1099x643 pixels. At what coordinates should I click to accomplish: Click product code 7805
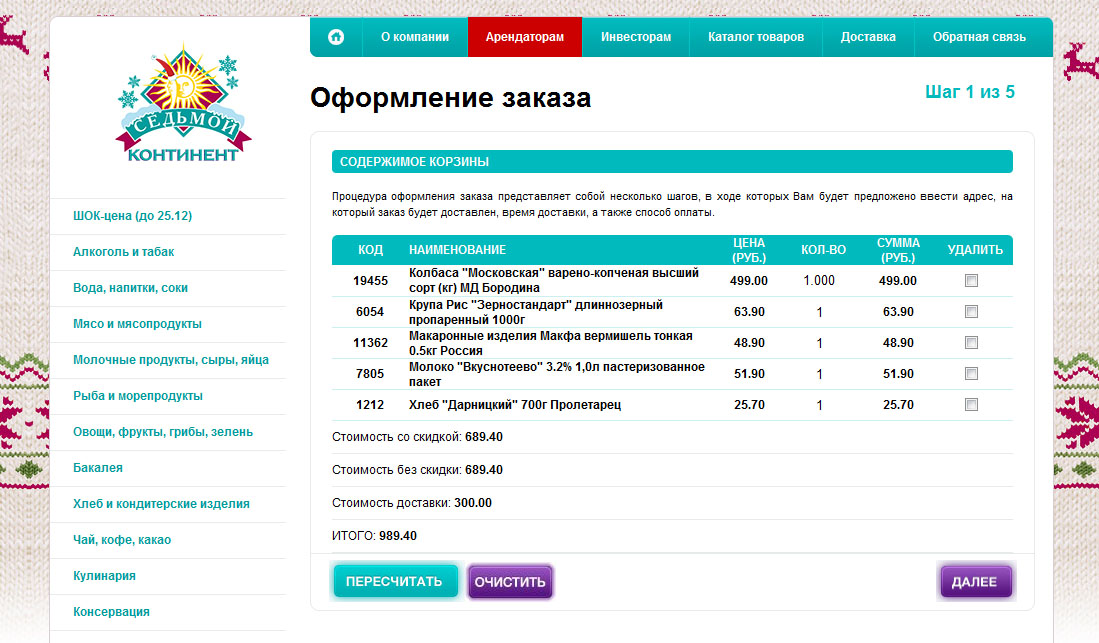coord(370,374)
